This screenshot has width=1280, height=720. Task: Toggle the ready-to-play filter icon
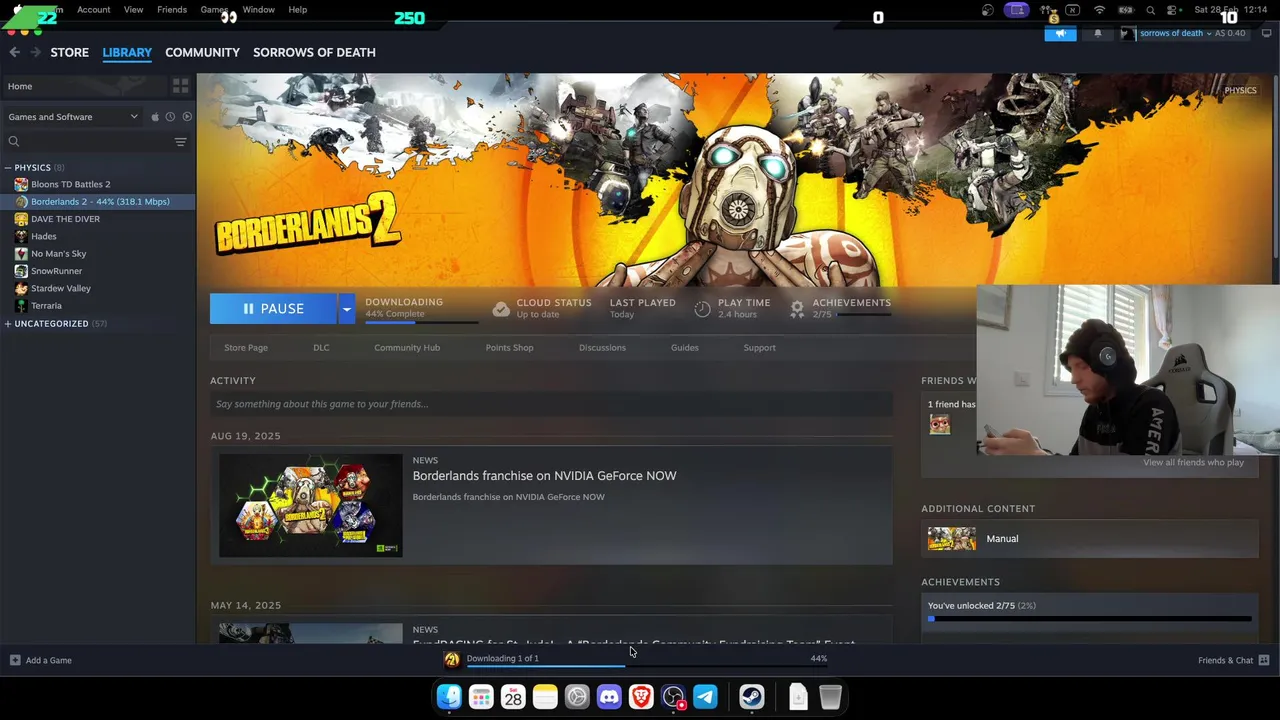(x=187, y=117)
